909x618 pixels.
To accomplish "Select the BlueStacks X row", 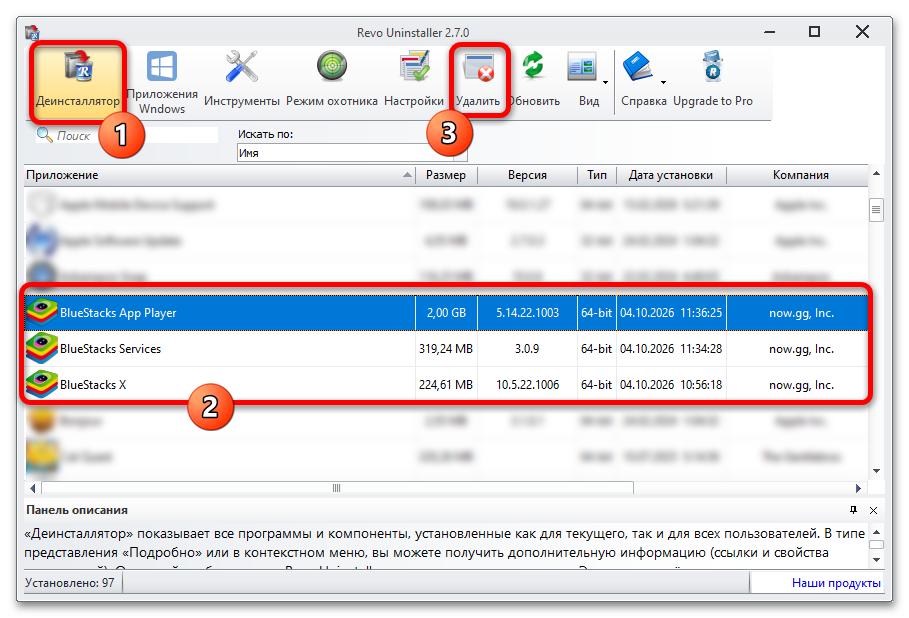I will pyautogui.click(x=446, y=385).
